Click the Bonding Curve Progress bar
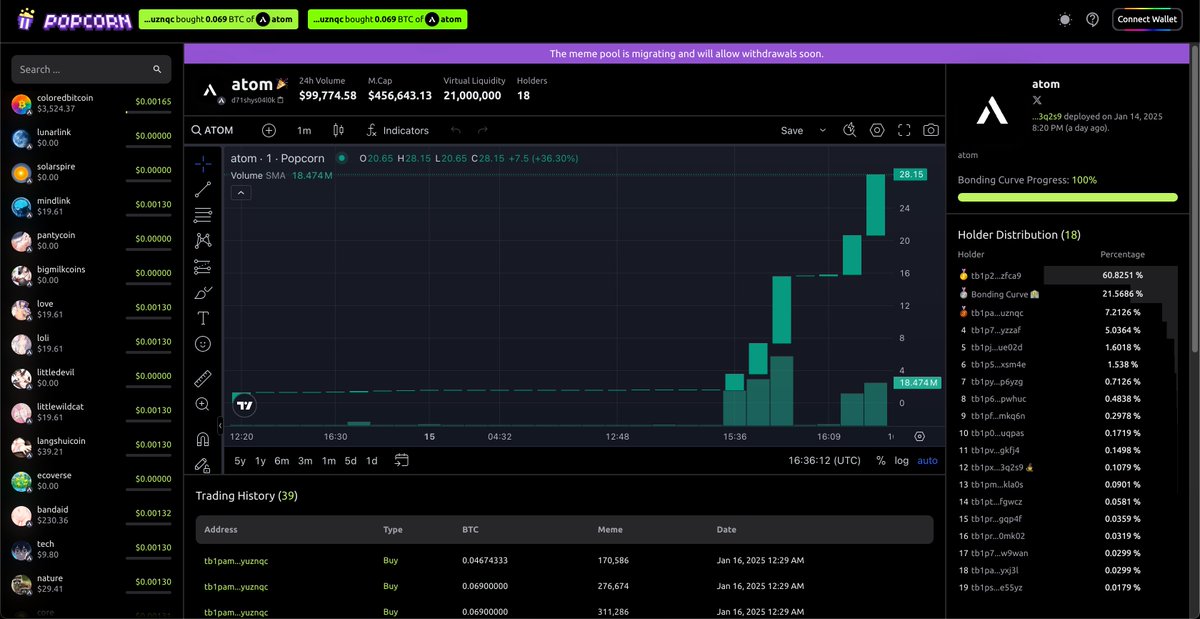The width and height of the screenshot is (1200, 619). click(1067, 197)
